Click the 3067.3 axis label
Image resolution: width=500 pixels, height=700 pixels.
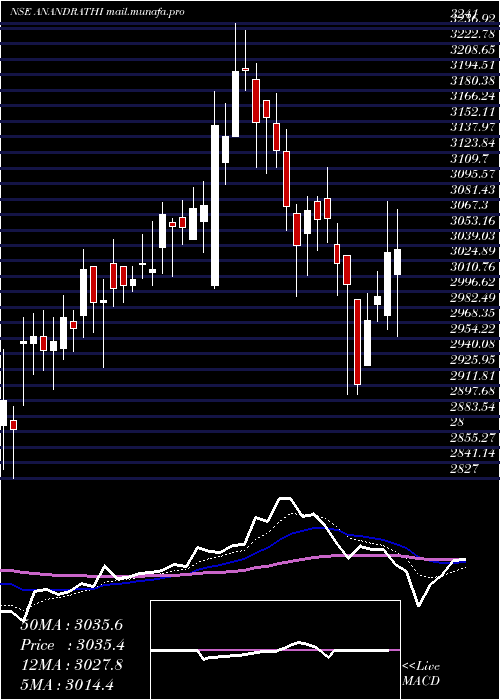(469, 205)
